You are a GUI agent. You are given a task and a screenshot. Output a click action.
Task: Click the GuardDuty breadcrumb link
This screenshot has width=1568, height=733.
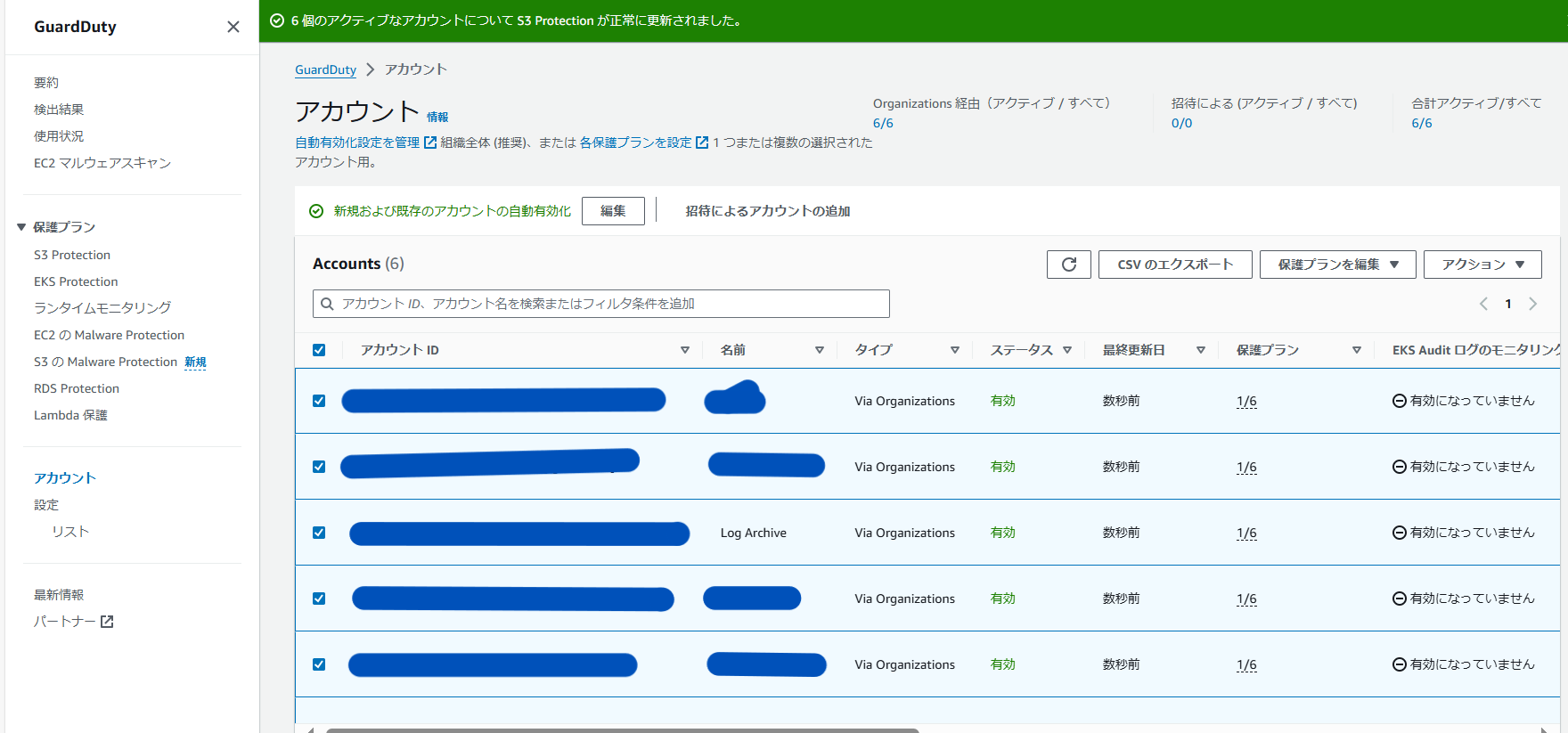click(325, 69)
